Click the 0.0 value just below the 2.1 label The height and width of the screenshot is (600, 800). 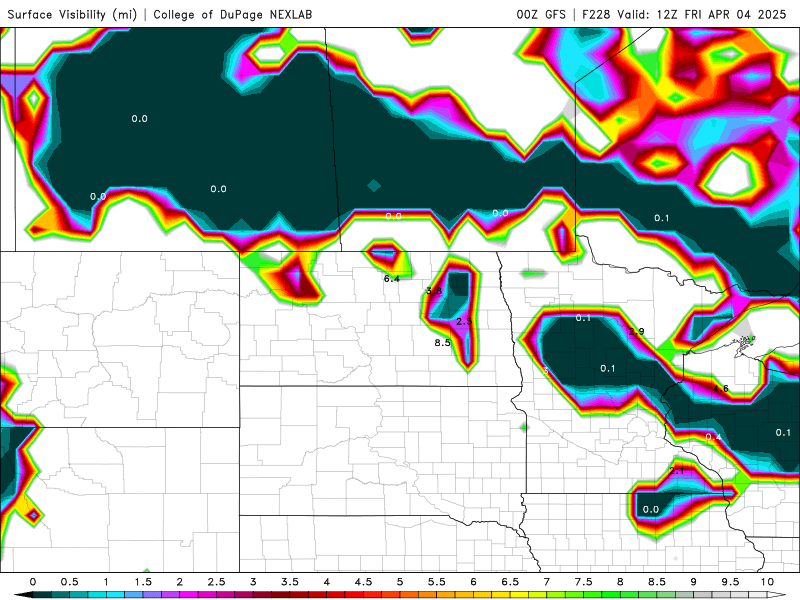651,509
